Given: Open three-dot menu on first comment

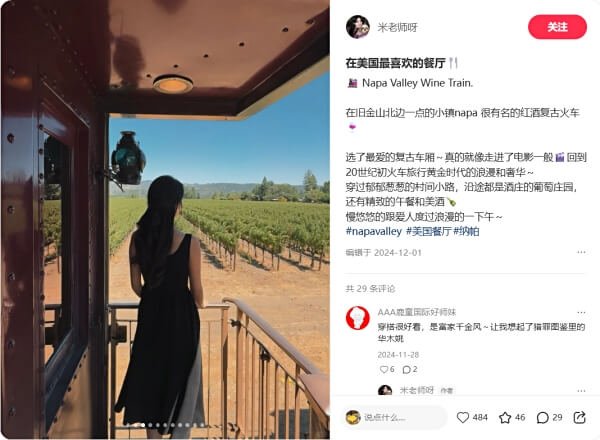Looking at the screenshot, I should [x=581, y=313].
